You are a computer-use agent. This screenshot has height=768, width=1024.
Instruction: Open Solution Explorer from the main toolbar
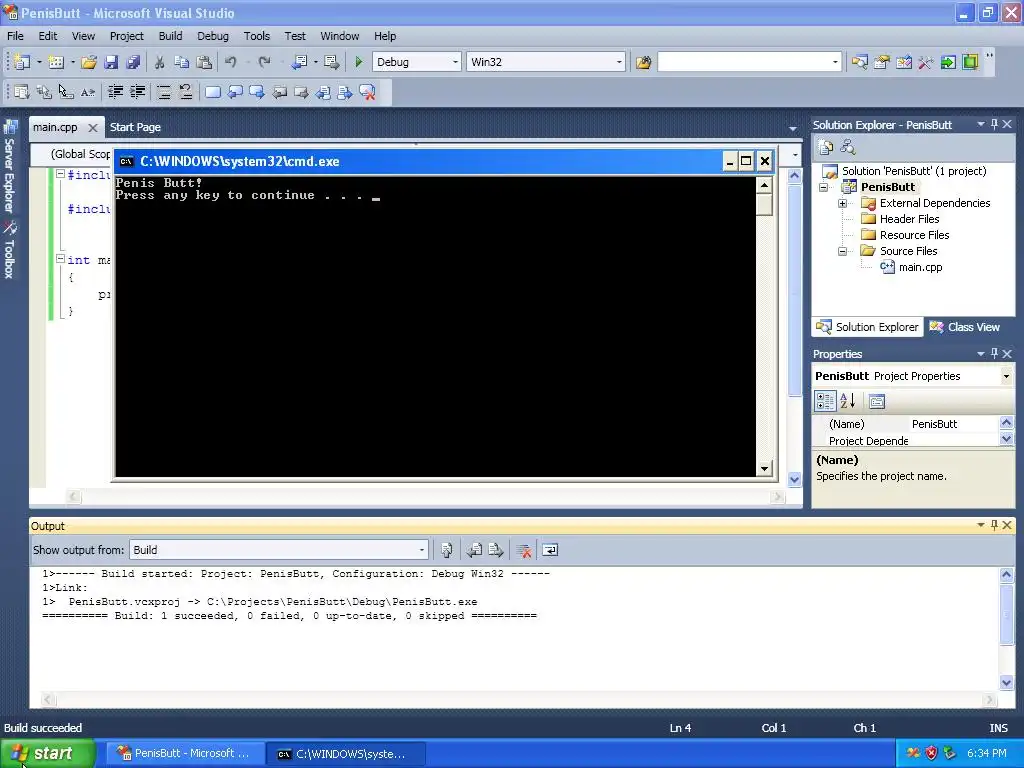click(859, 62)
